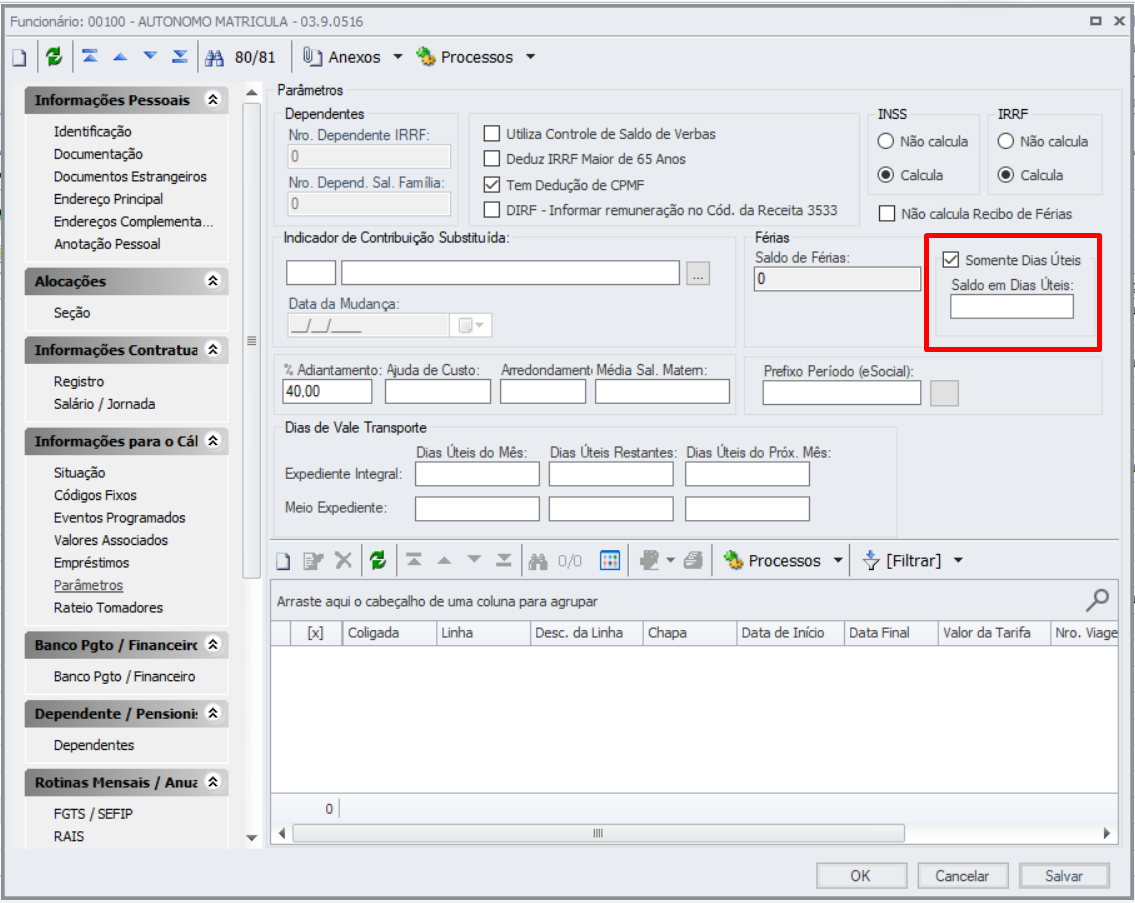Click the ellipsis lookup button for Contribuição Substituída
Image resolution: width=1135 pixels, height=903 pixels.
[x=698, y=274]
